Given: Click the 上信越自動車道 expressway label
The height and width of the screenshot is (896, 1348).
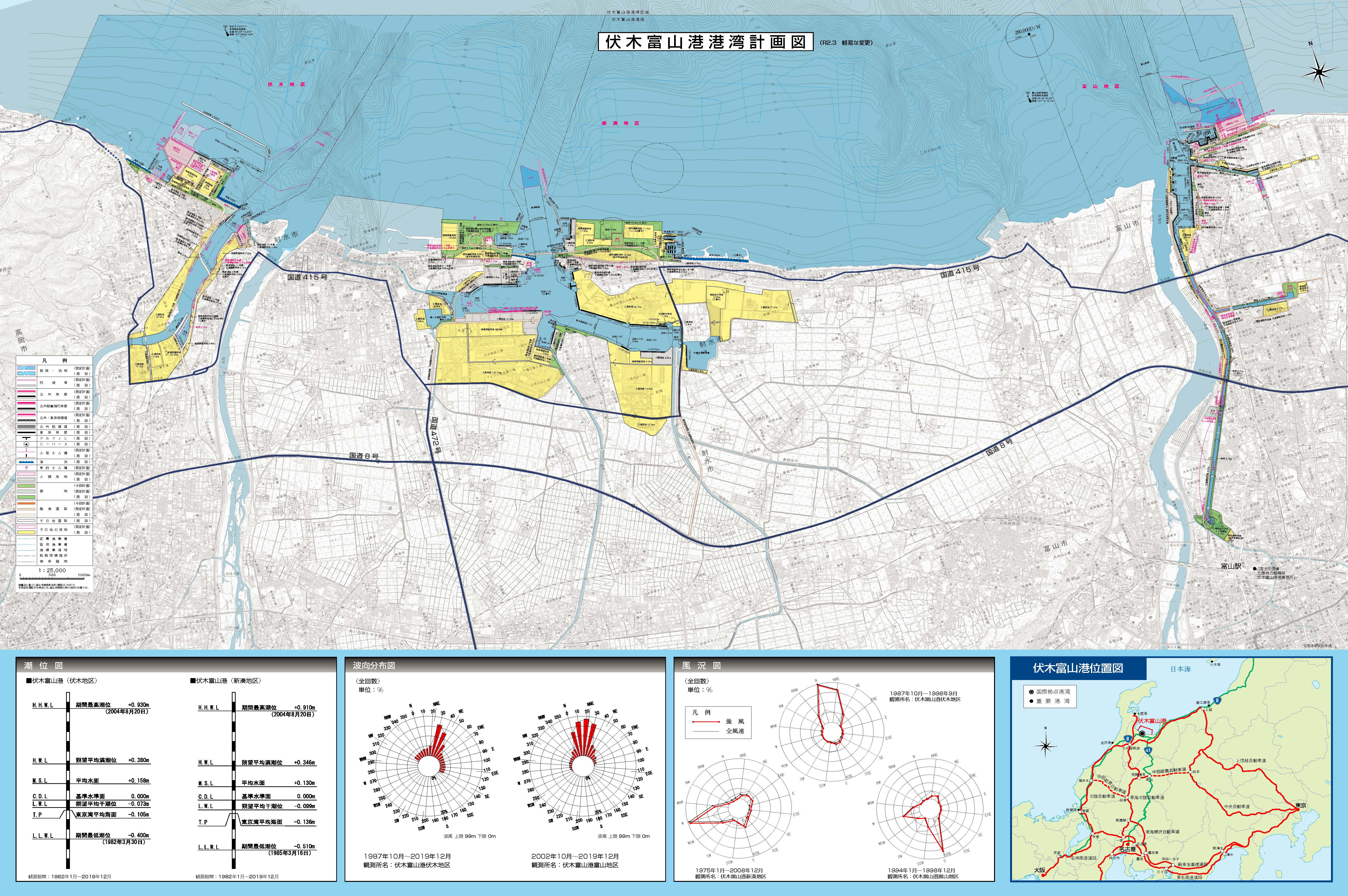Looking at the screenshot, I should click(x=1251, y=760).
